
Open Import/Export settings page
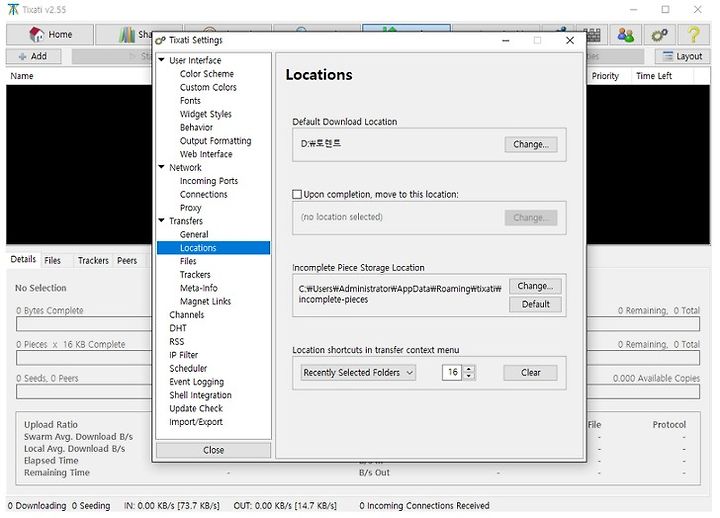point(196,422)
